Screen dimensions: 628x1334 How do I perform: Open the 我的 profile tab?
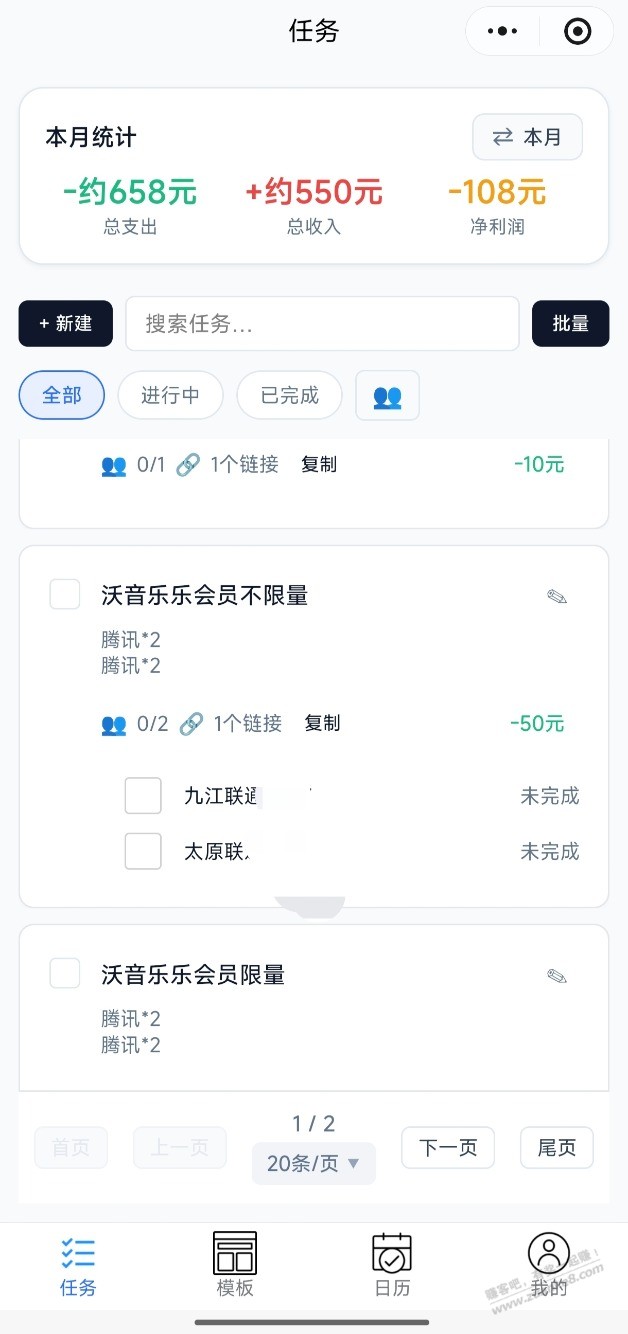tap(549, 1265)
